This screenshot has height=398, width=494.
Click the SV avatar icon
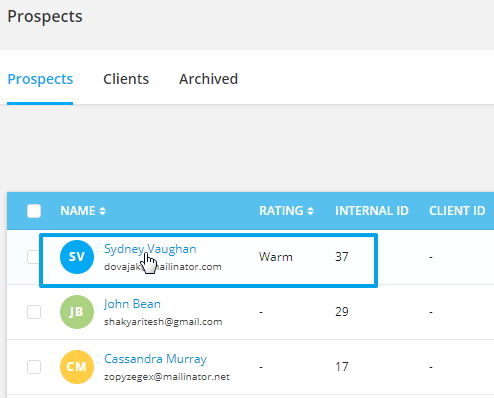tap(77, 257)
